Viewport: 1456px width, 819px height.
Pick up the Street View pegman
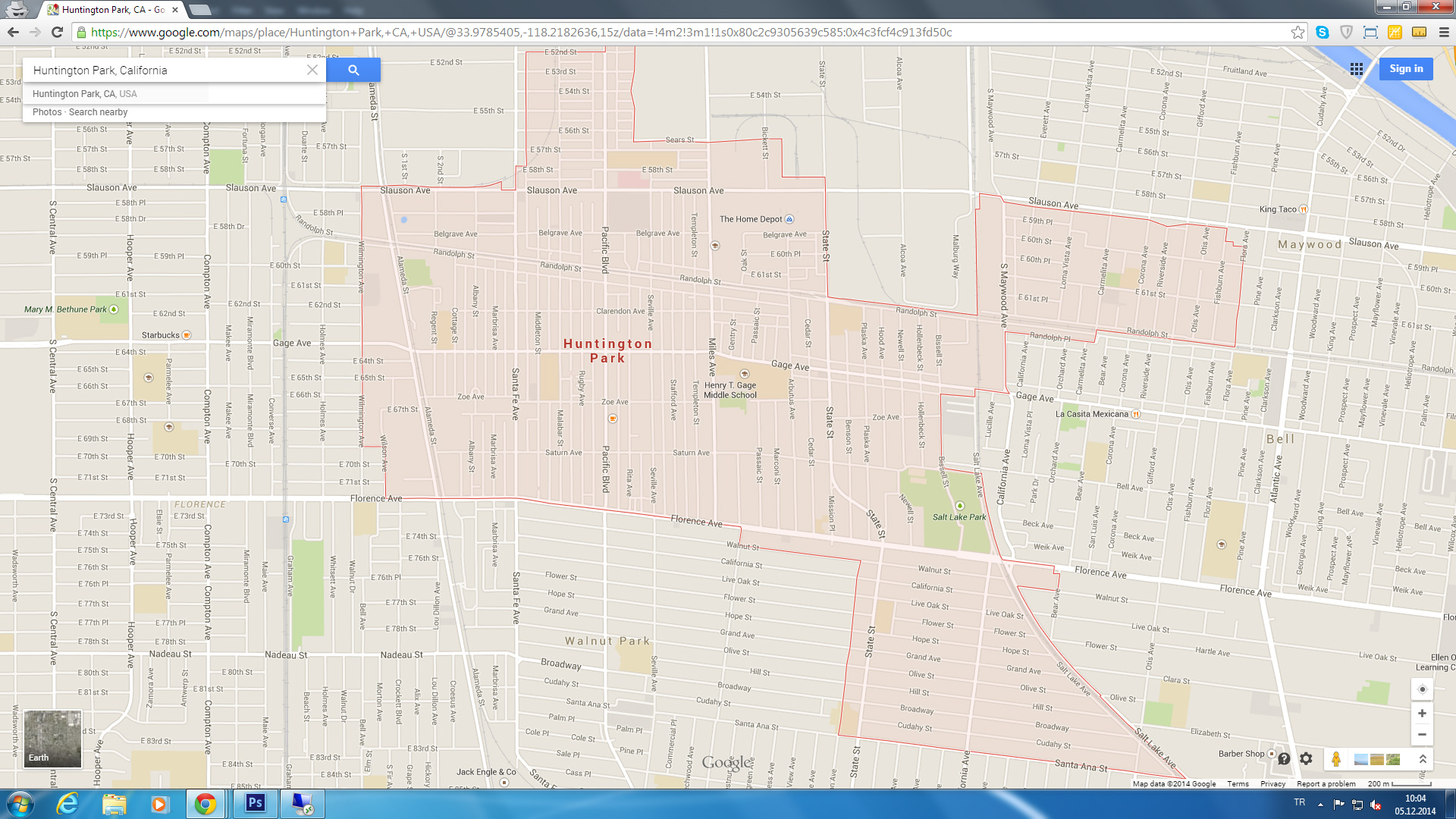pyautogui.click(x=1336, y=759)
